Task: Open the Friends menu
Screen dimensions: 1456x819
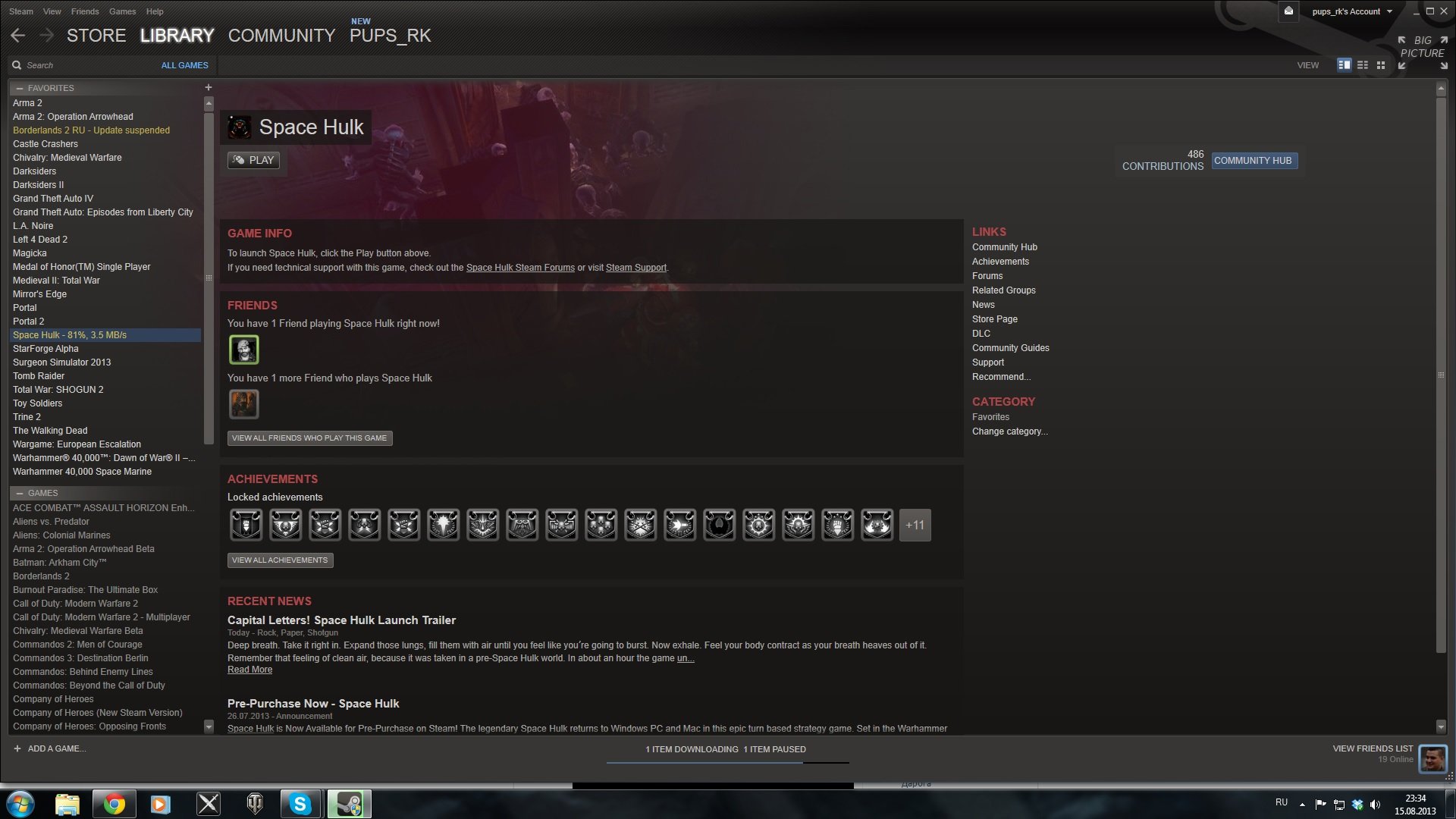Action: click(x=85, y=11)
